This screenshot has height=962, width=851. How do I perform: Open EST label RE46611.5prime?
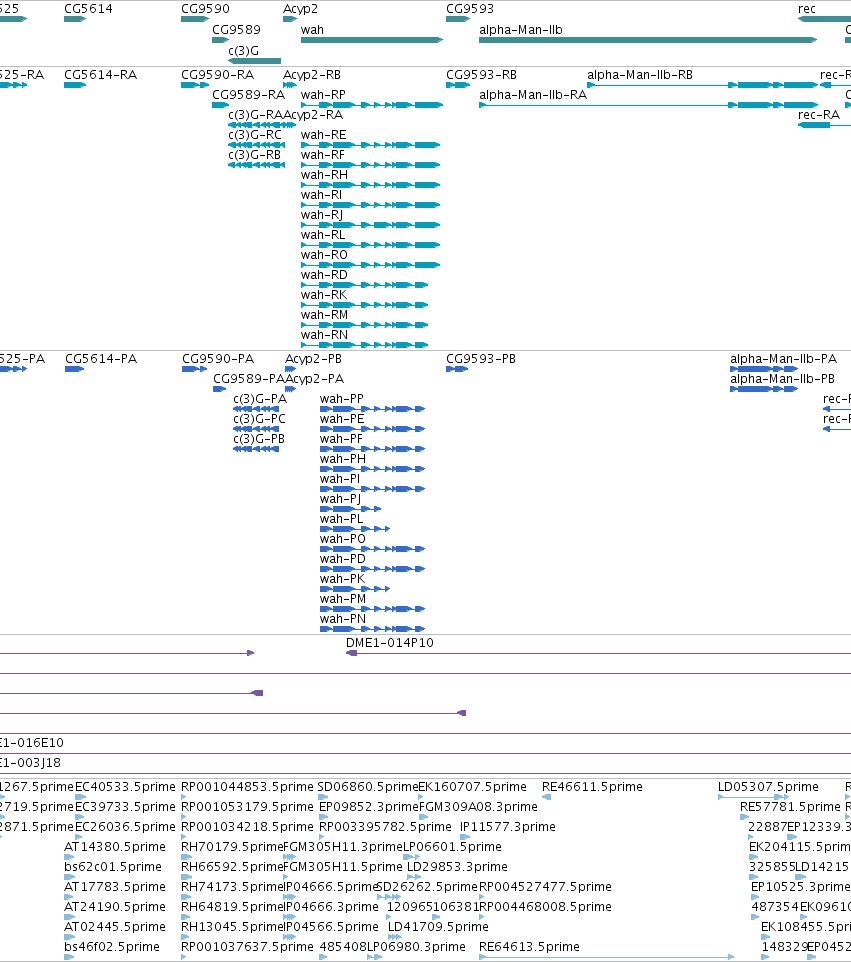(592, 787)
